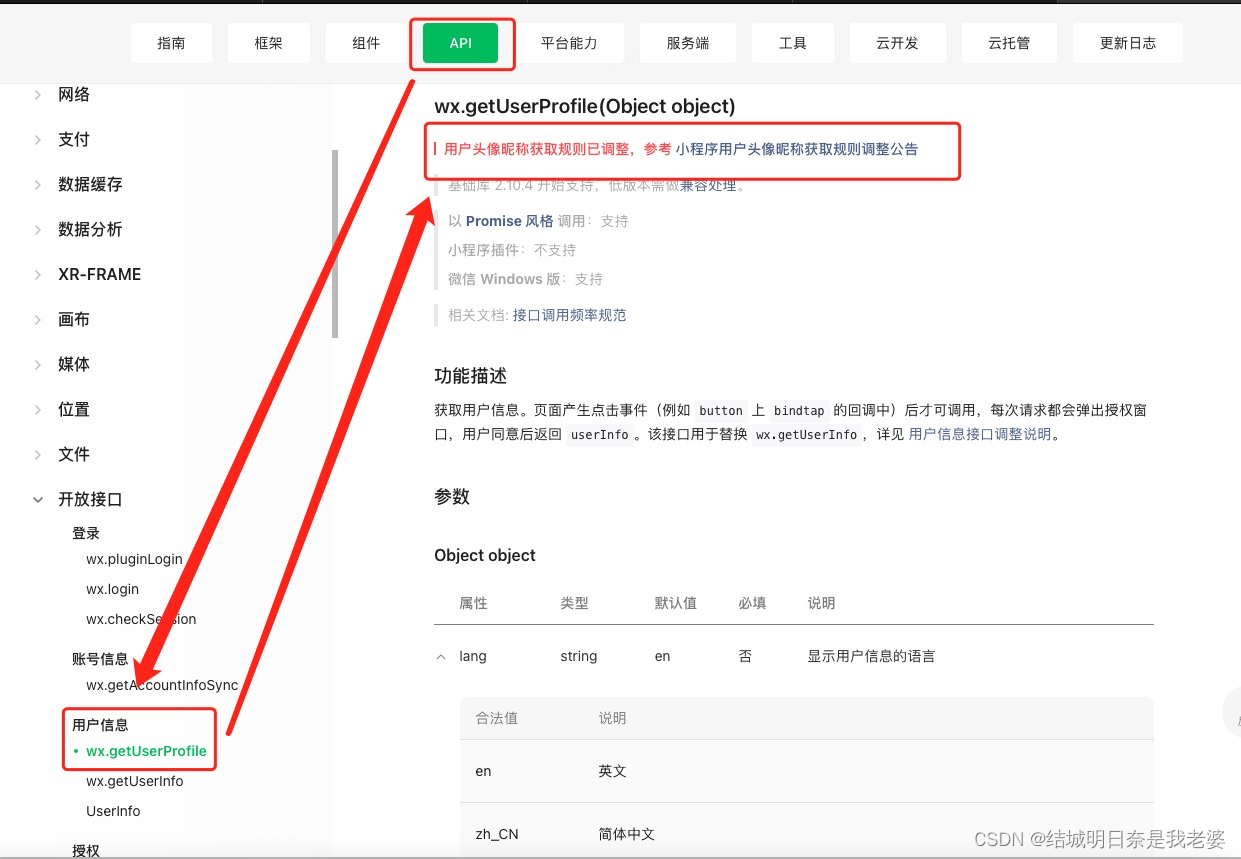Expand the 媒体 section chevron
Screen dimensions: 1241x859
coord(38,364)
